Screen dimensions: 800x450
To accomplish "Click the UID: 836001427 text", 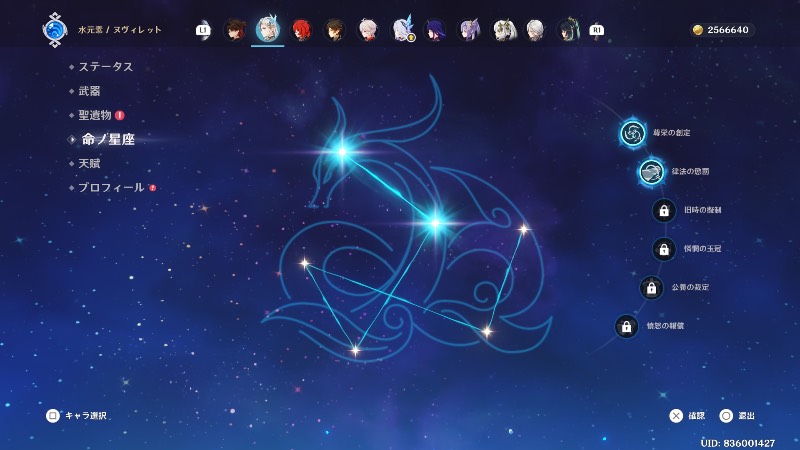I will [738, 443].
